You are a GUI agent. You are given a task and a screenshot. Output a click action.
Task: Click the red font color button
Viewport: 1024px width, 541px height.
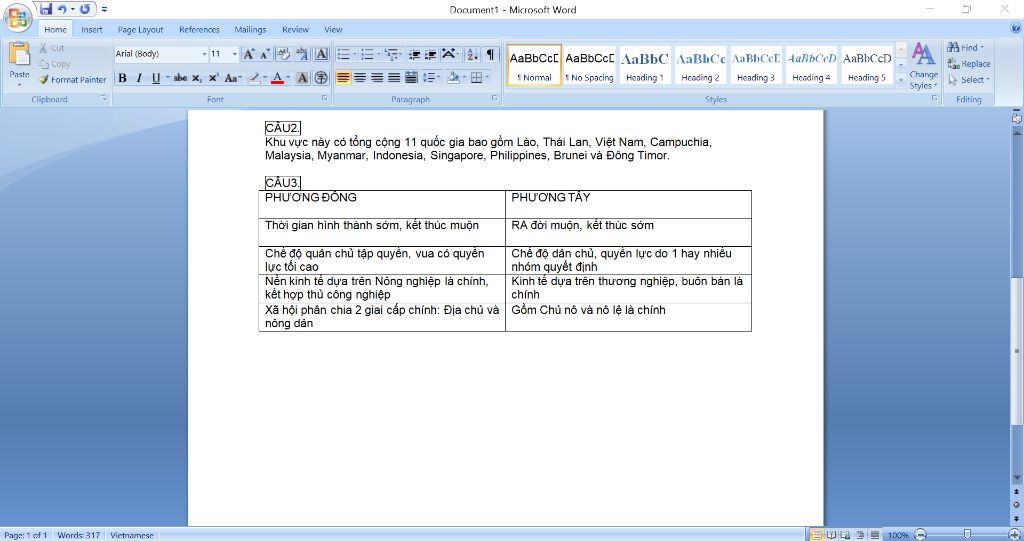tap(277, 78)
